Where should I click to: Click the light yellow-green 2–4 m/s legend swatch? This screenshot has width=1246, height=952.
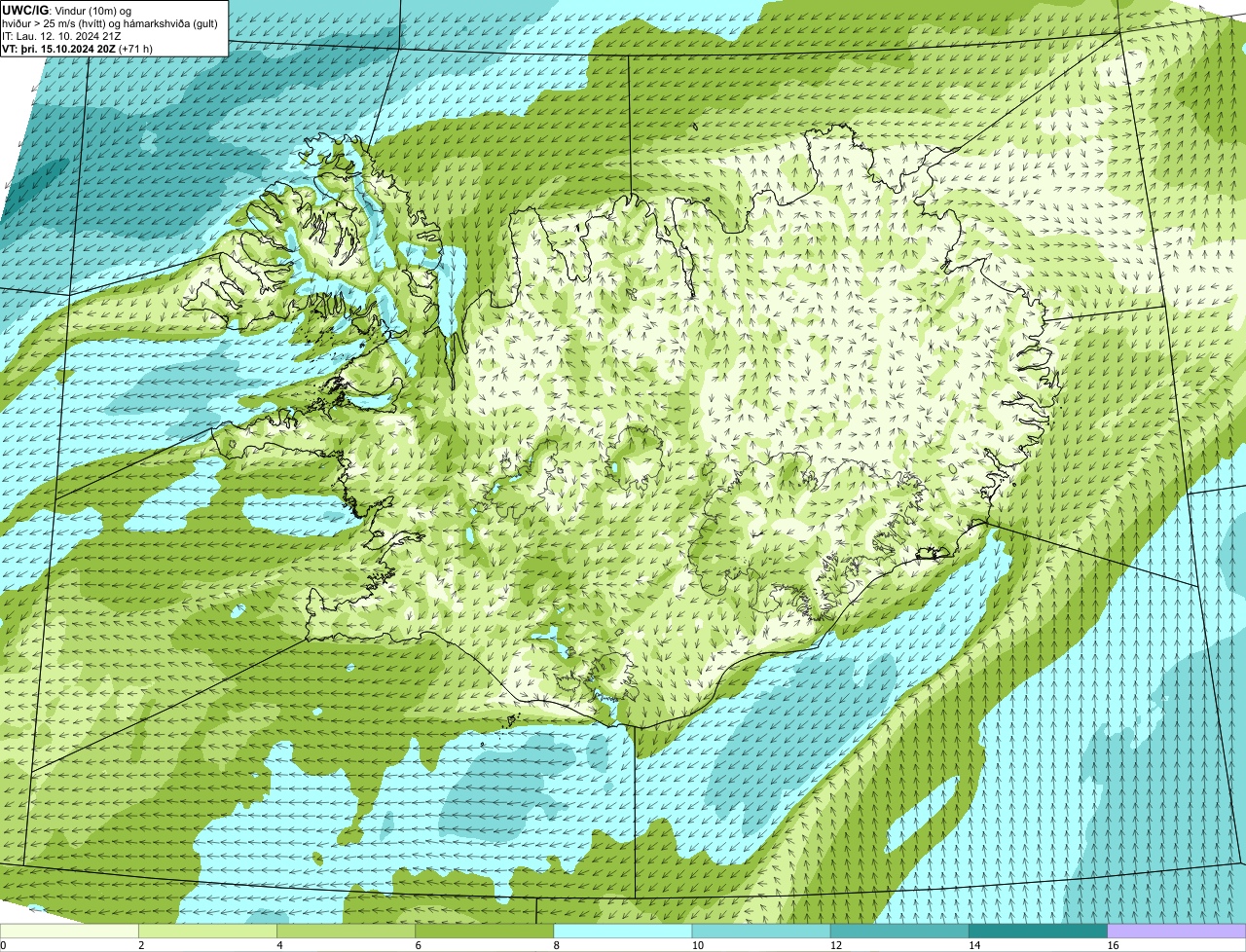(x=207, y=931)
